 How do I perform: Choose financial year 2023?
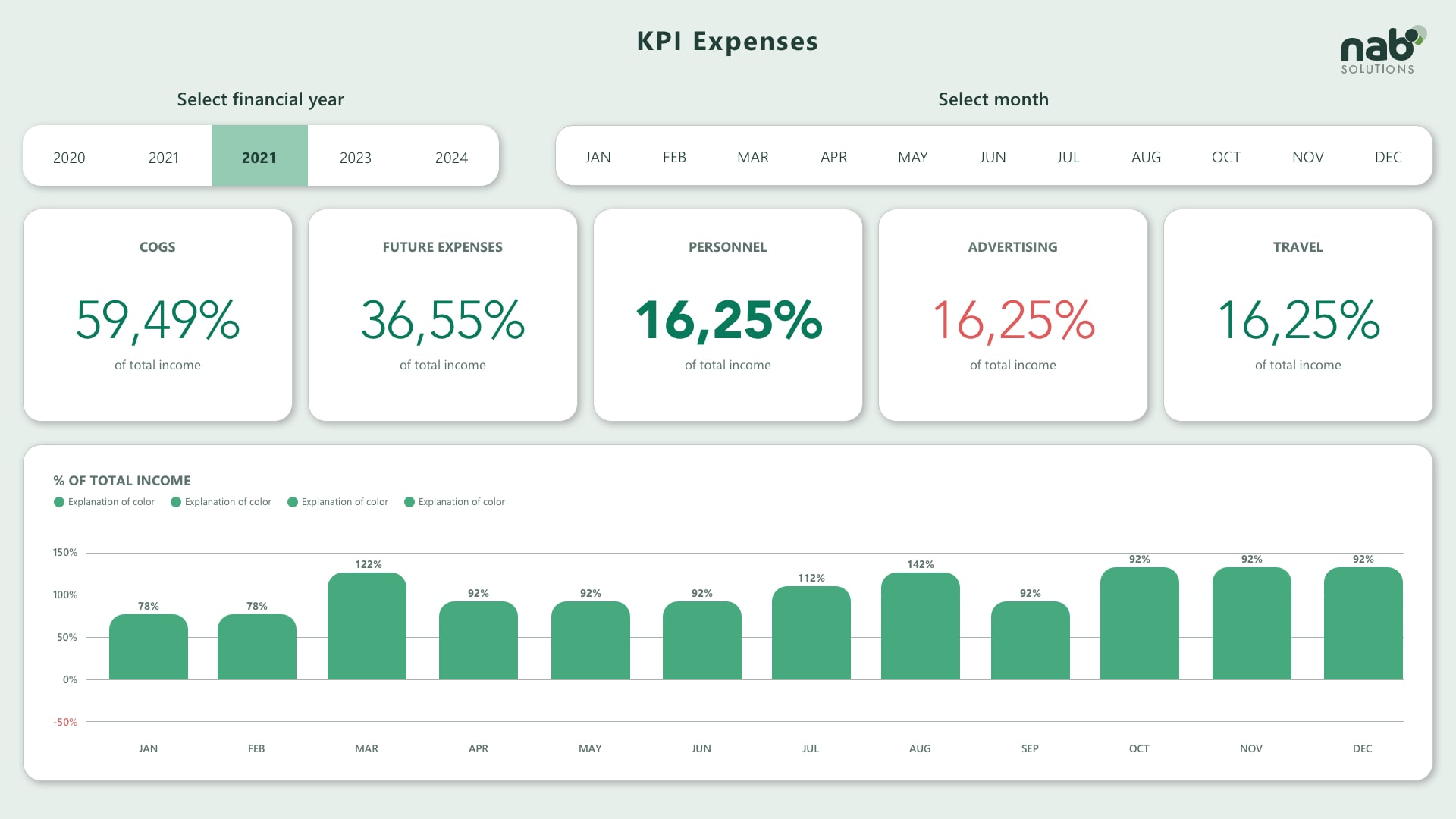355,158
